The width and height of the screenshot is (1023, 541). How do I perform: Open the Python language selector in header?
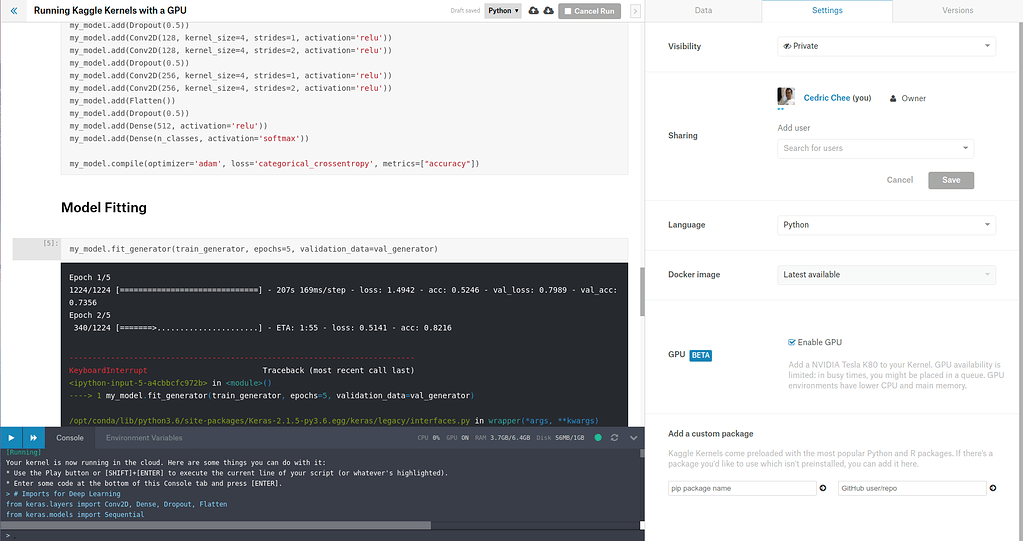504,11
